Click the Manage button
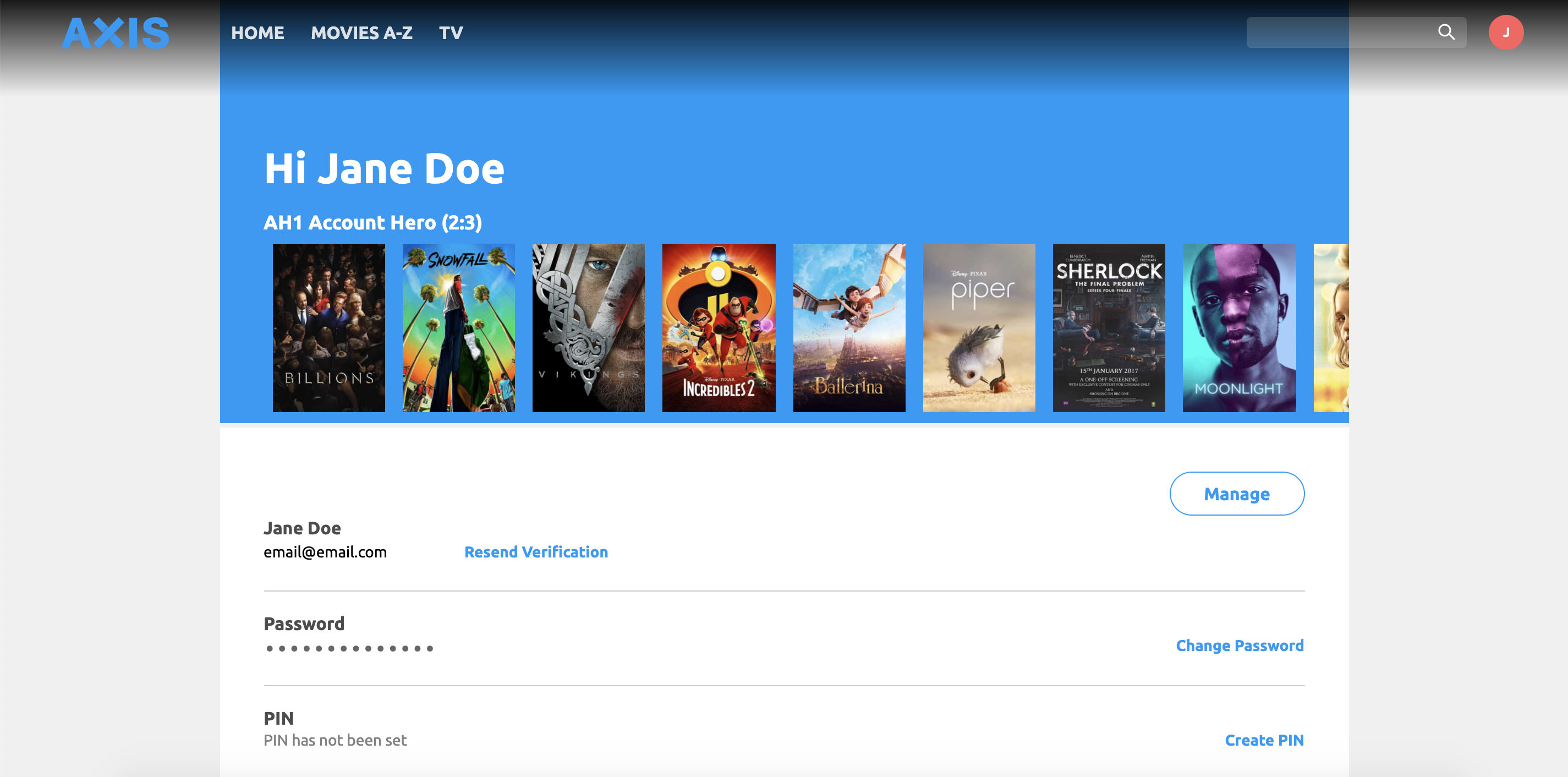Image resolution: width=1568 pixels, height=777 pixels. coord(1237,493)
